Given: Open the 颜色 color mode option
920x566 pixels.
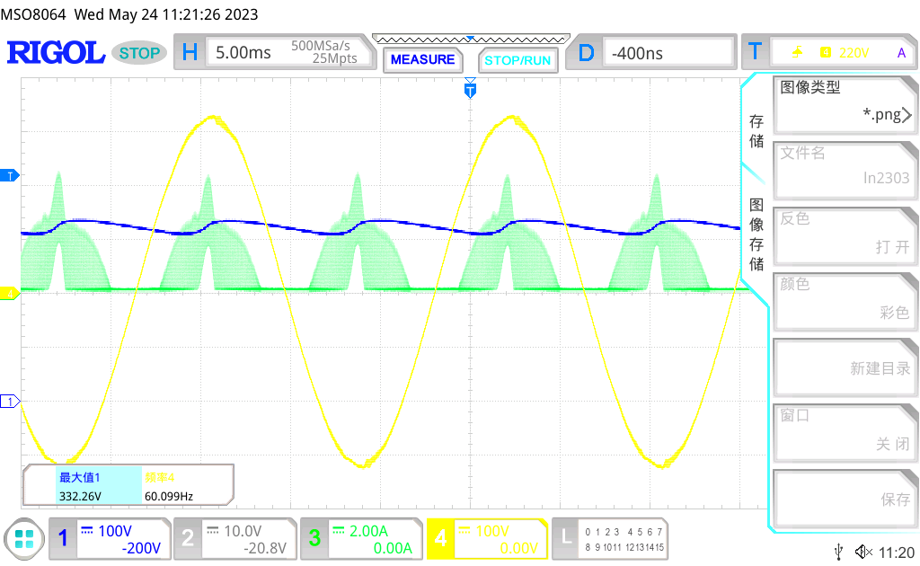Looking at the screenshot, I should pos(845,298).
